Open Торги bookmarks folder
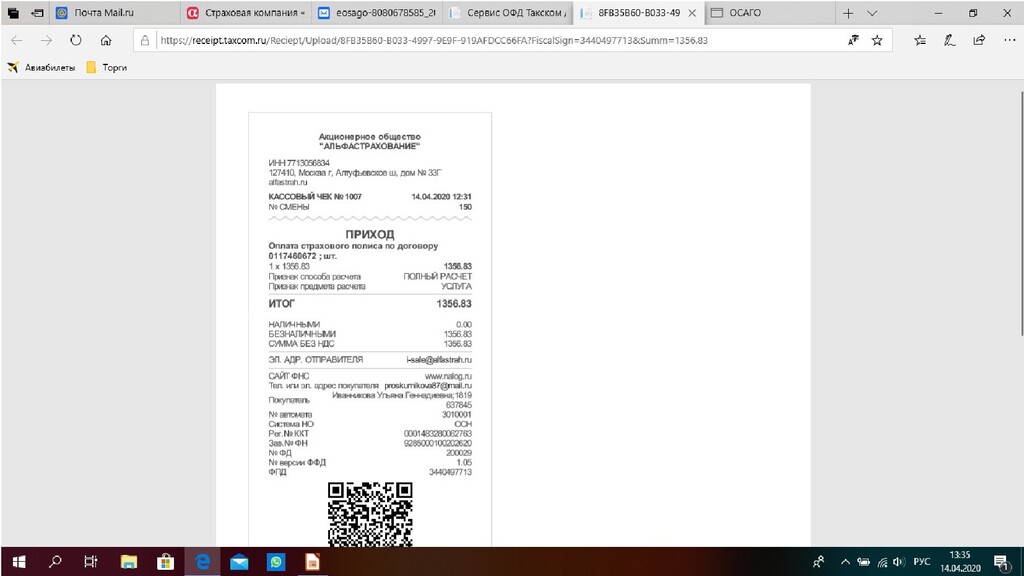 [106, 67]
